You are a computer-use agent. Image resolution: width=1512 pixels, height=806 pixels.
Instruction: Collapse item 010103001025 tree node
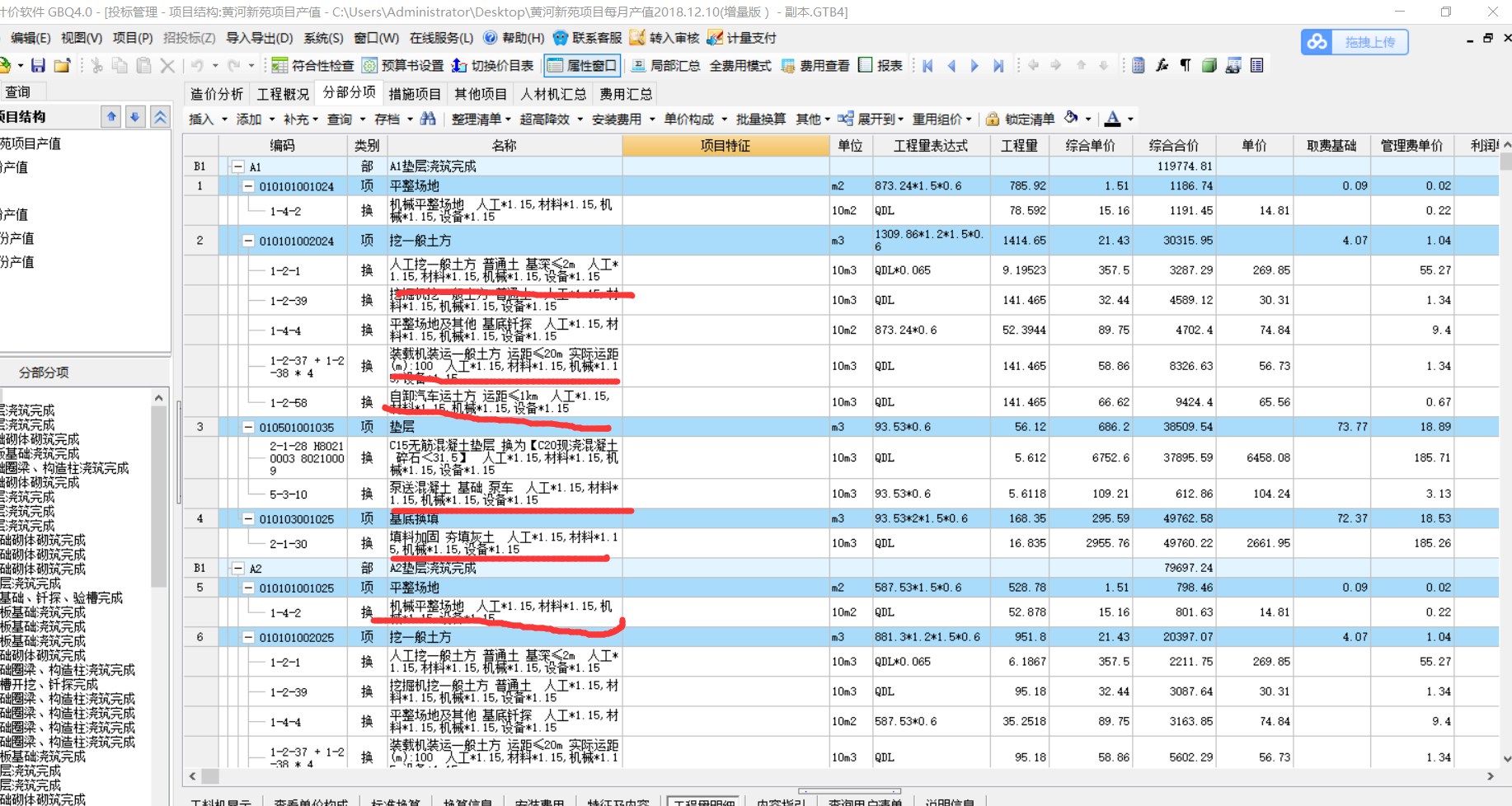pyautogui.click(x=248, y=519)
